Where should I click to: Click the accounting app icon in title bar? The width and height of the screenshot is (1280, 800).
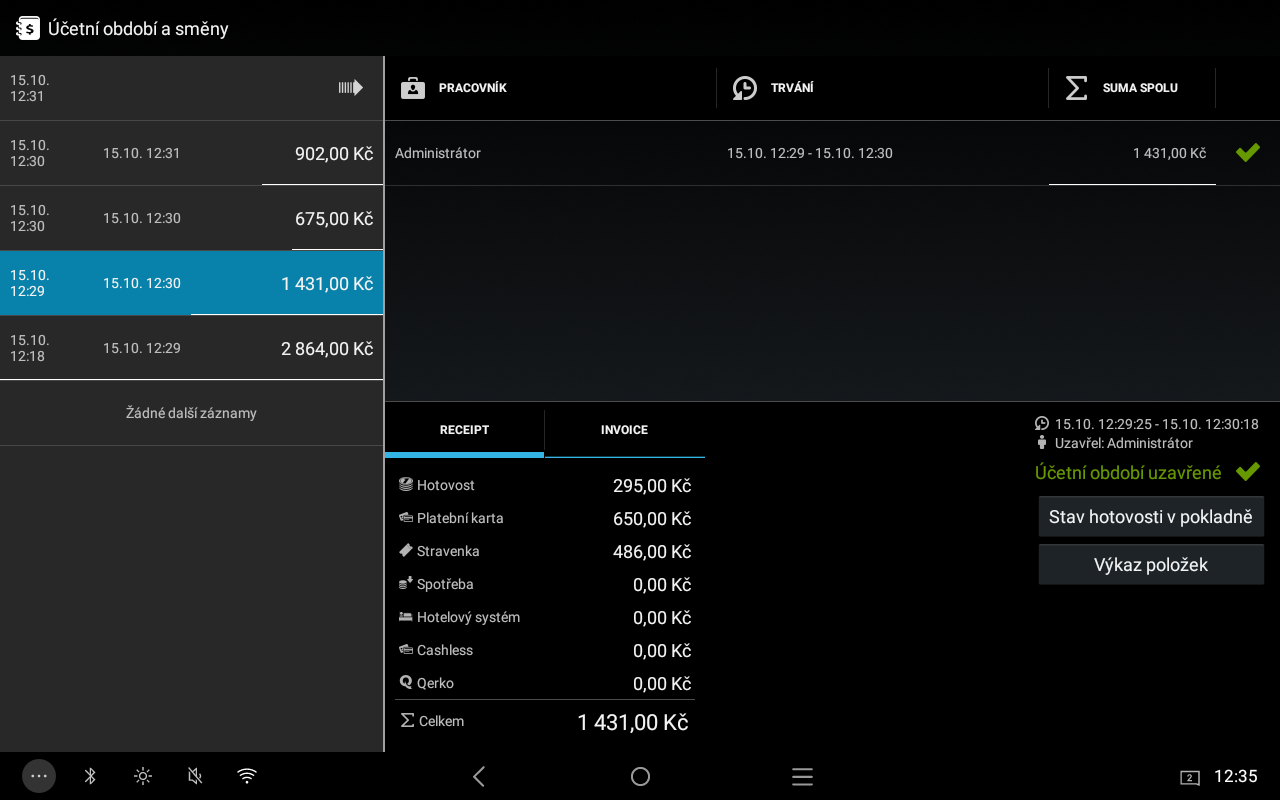[28, 28]
